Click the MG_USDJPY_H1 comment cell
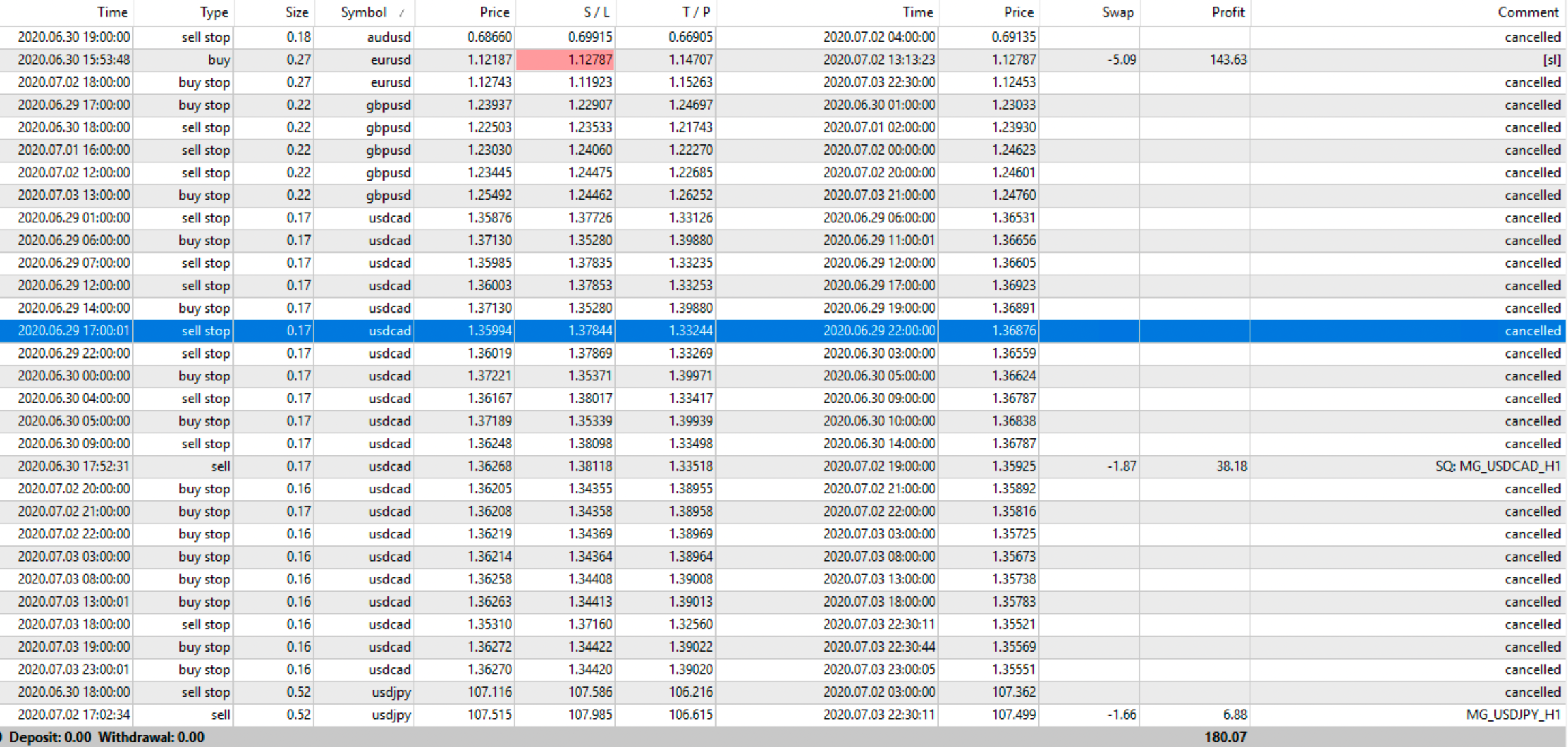1568x747 pixels. (x=1513, y=714)
